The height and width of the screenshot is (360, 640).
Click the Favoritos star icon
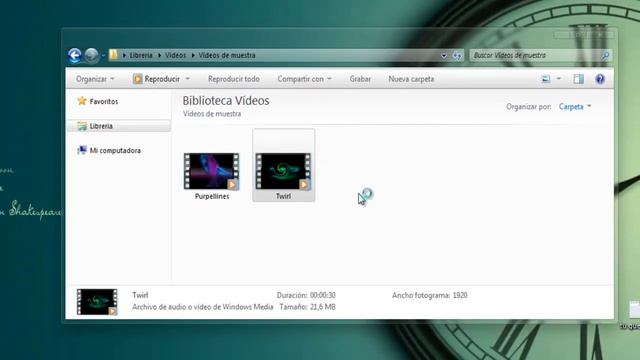(82, 101)
